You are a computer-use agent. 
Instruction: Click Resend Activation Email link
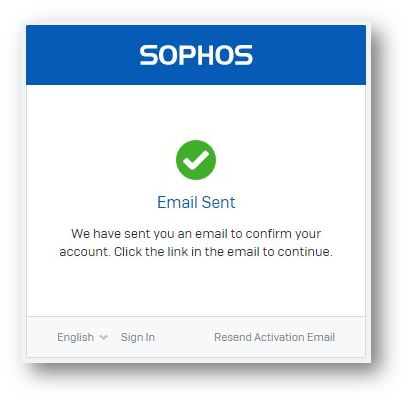click(x=274, y=337)
